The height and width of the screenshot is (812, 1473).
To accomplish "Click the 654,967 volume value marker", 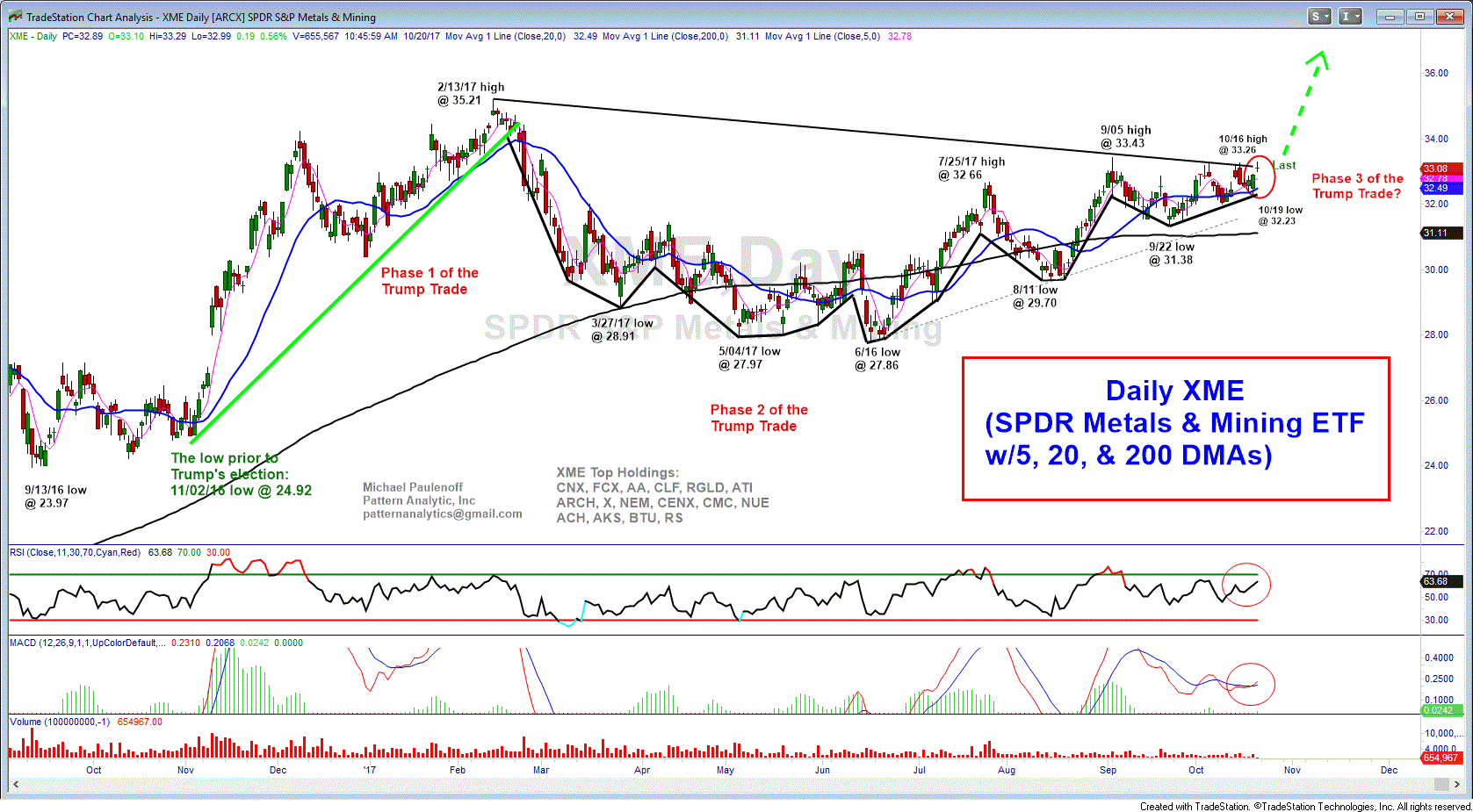I will pos(1441,758).
